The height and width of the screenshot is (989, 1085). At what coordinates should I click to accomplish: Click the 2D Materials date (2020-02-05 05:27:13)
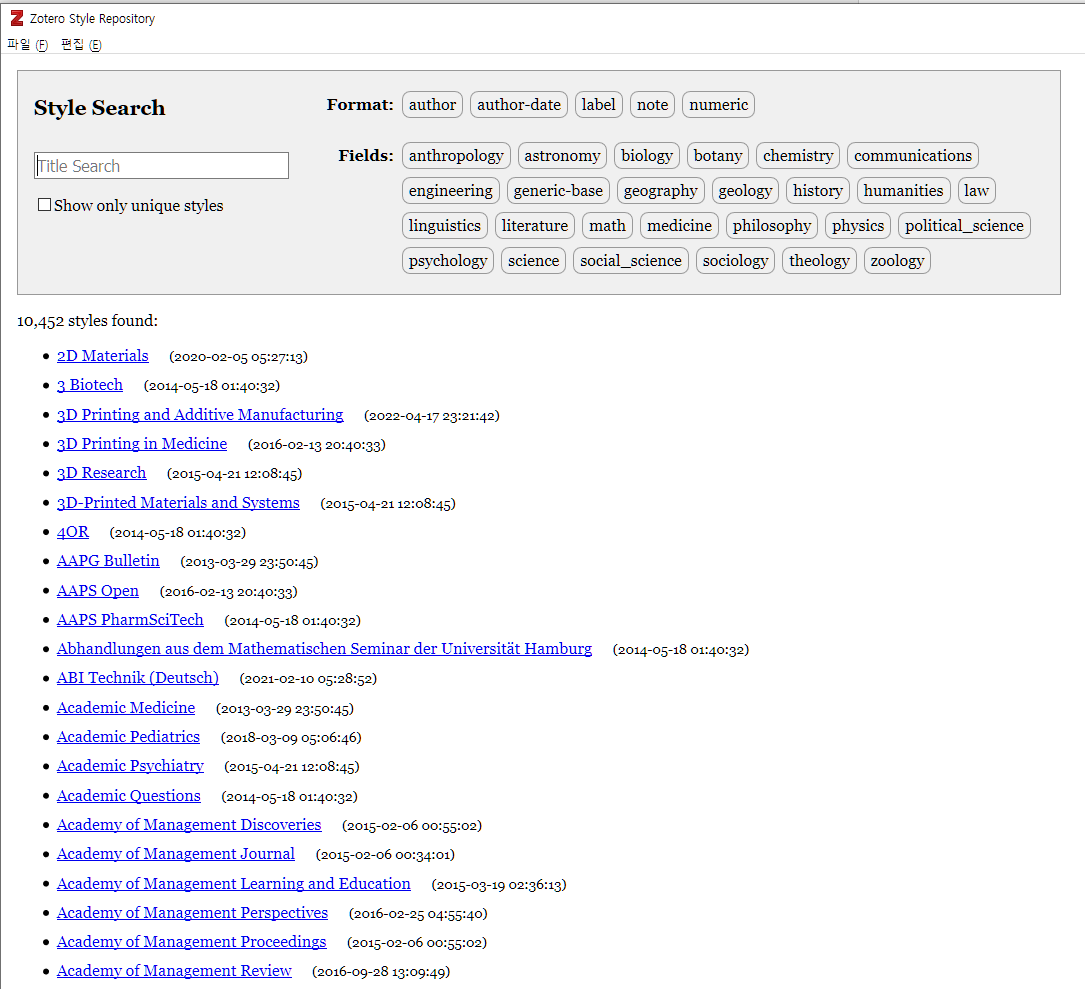(239, 356)
